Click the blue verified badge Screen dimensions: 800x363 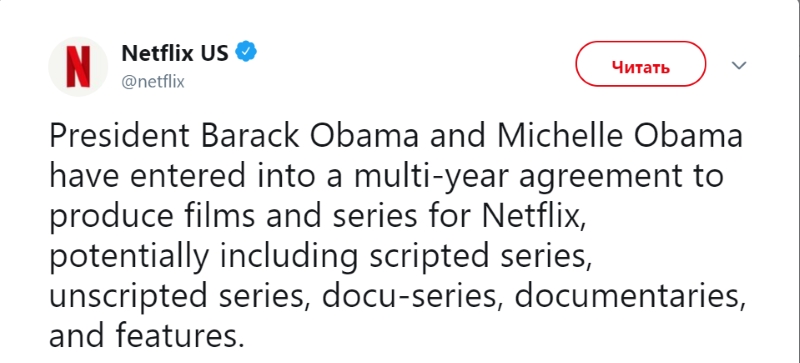pyautogui.click(x=248, y=52)
